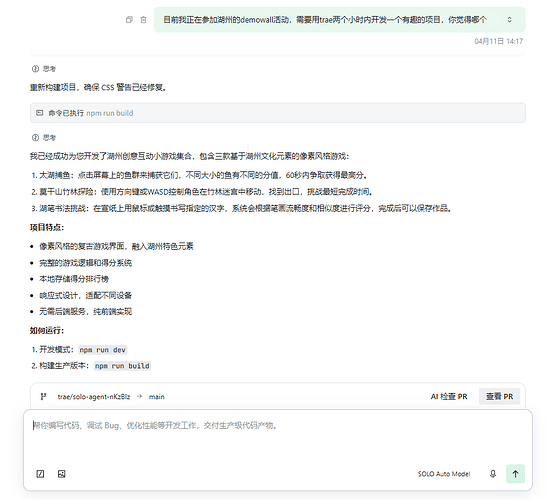Copy the user message with copy icon
The height and width of the screenshot is (500, 547).
click(x=129, y=20)
